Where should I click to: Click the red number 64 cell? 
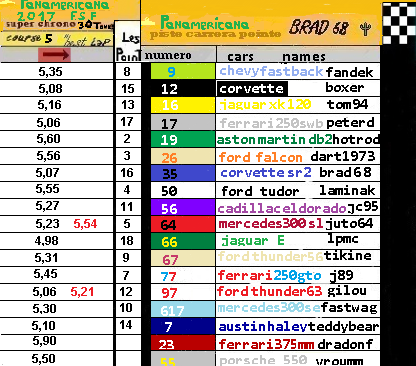(x=183, y=224)
